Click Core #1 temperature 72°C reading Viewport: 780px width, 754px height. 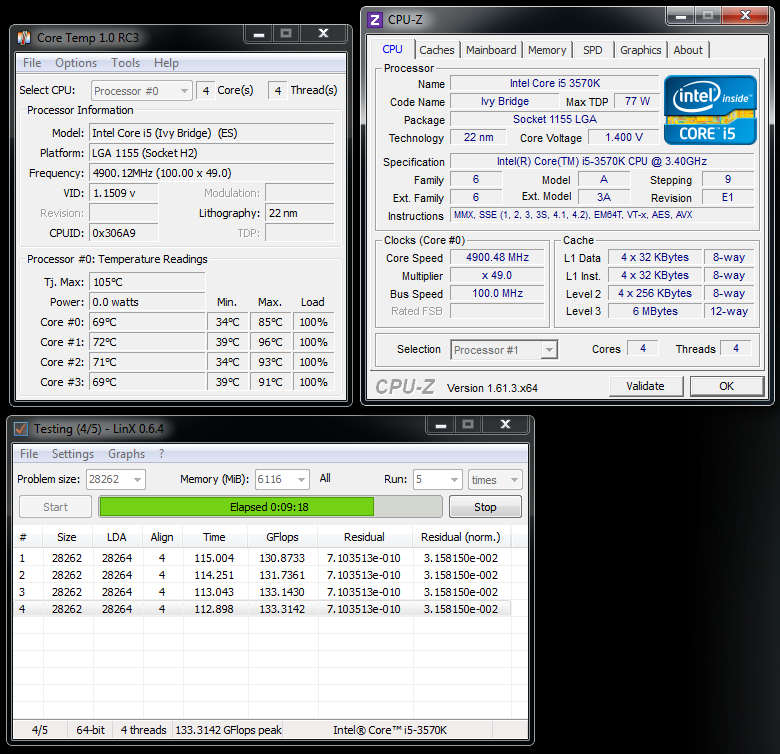point(147,342)
